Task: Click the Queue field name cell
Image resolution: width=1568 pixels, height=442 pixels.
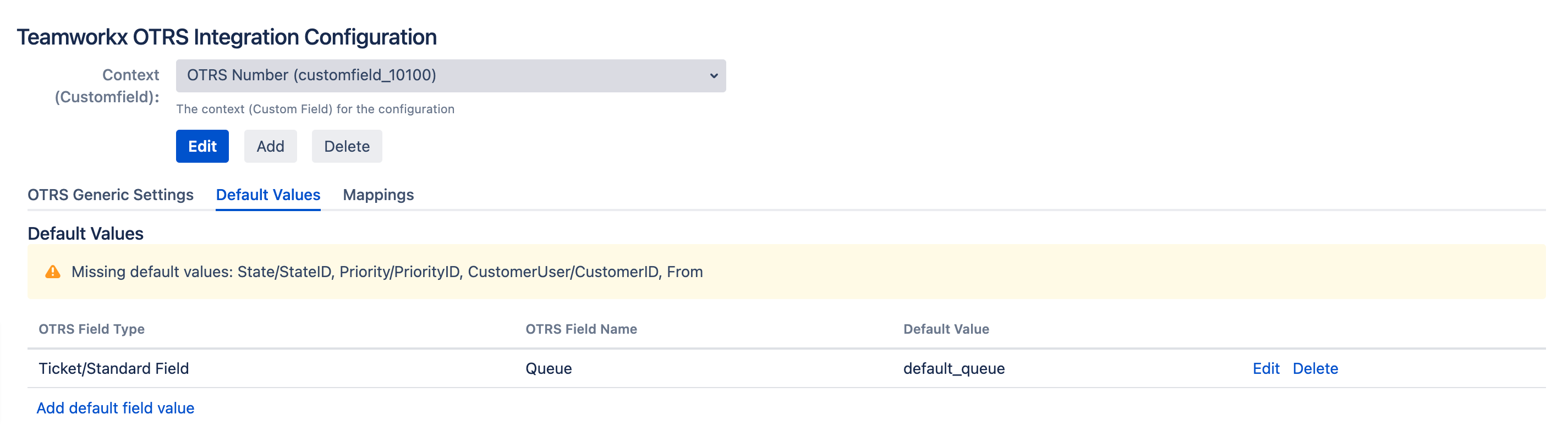Action: [549, 368]
